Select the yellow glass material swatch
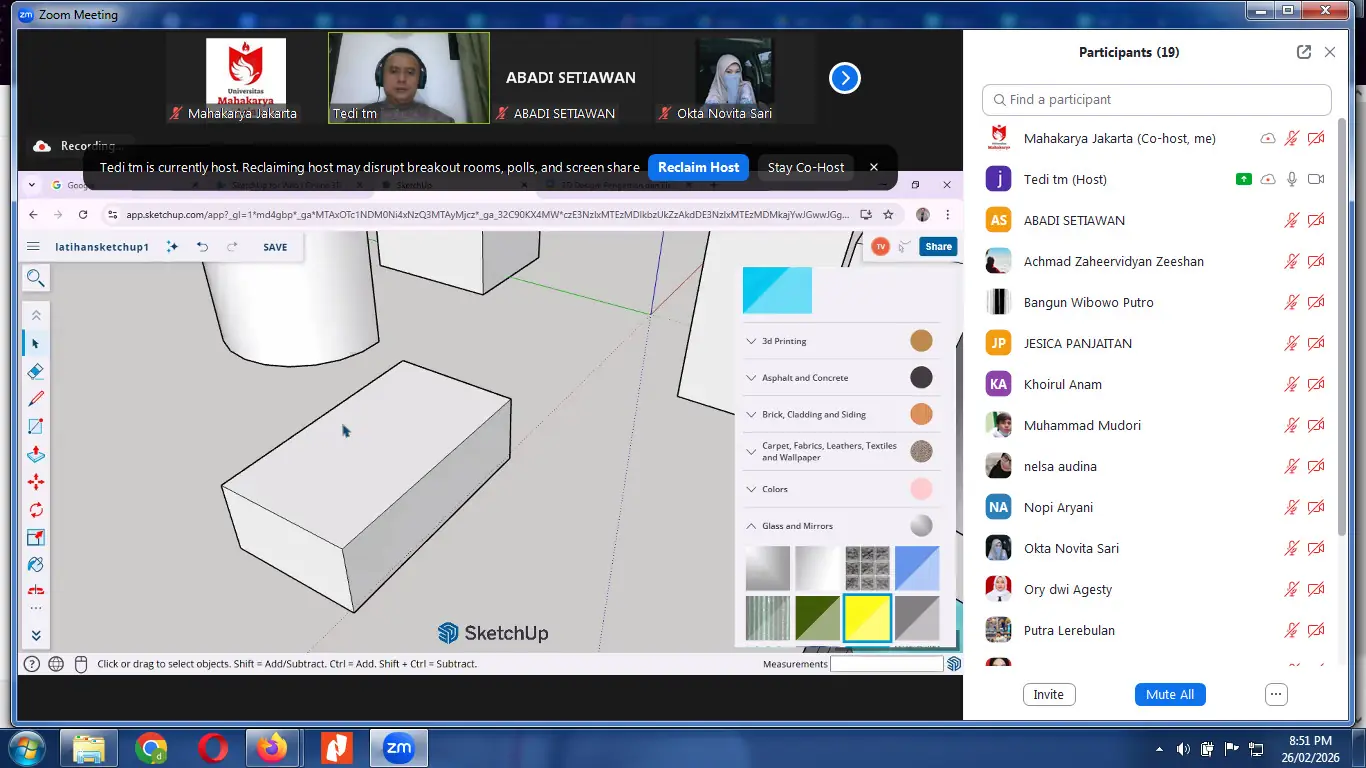1366x768 pixels. tap(867, 618)
